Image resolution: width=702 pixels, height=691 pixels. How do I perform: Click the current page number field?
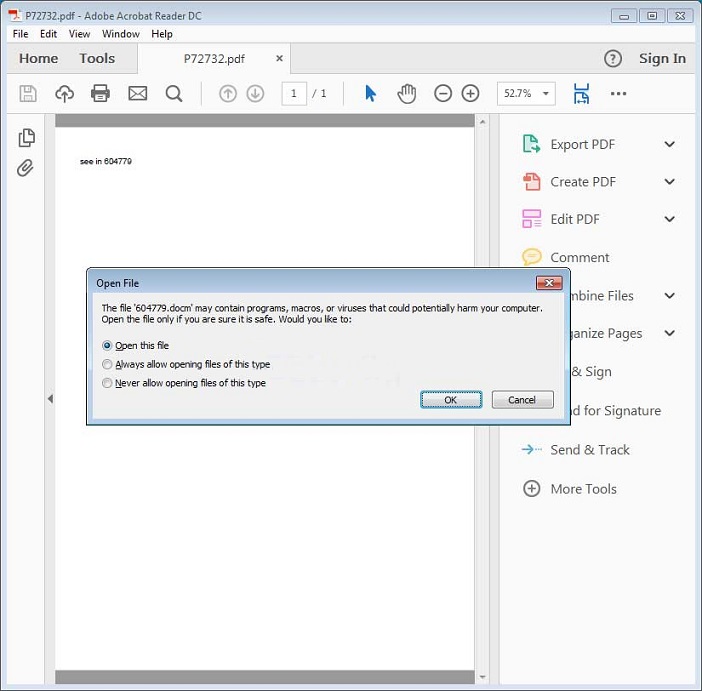click(x=294, y=94)
